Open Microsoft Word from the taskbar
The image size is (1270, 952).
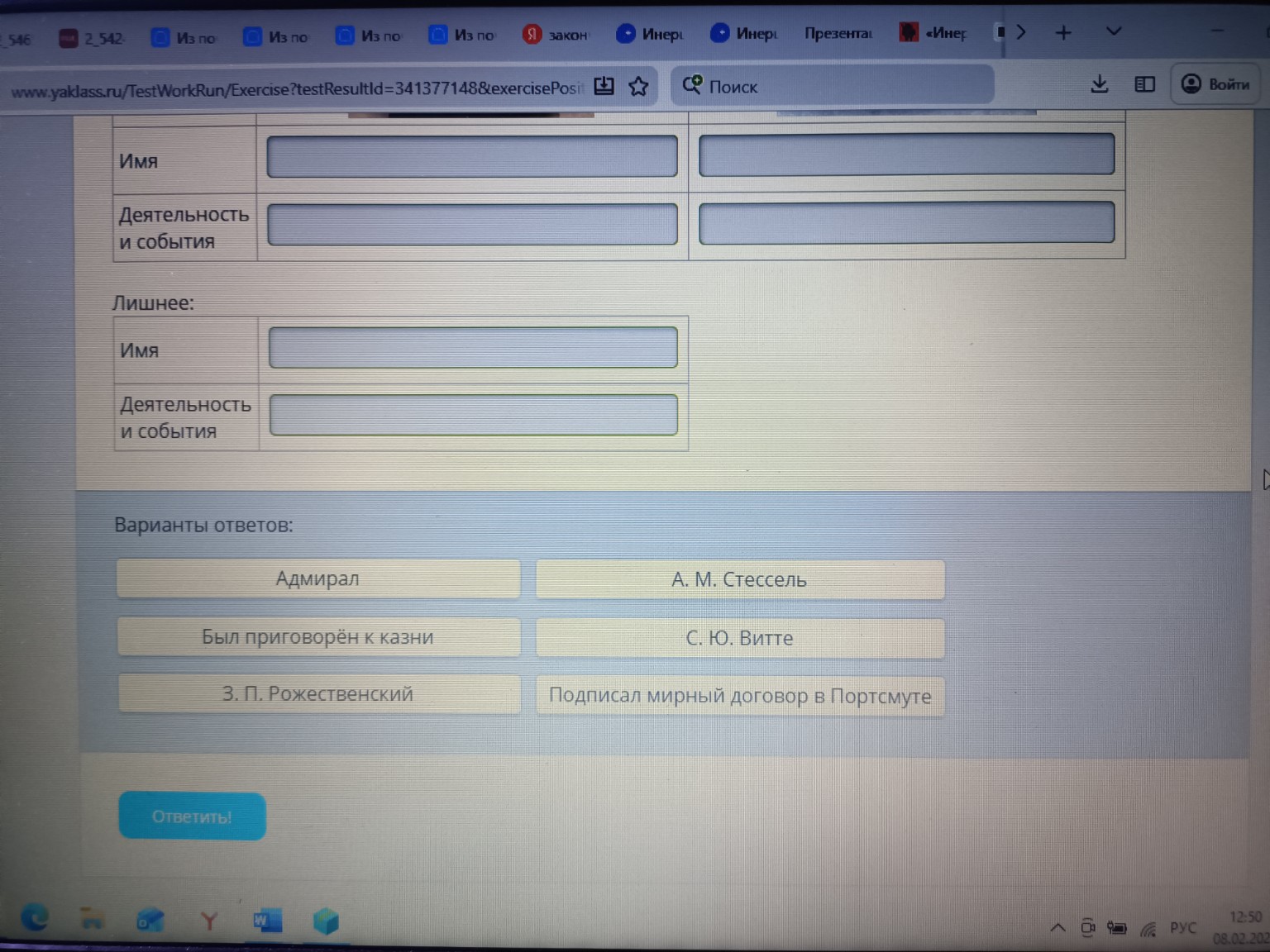pos(267,920)
